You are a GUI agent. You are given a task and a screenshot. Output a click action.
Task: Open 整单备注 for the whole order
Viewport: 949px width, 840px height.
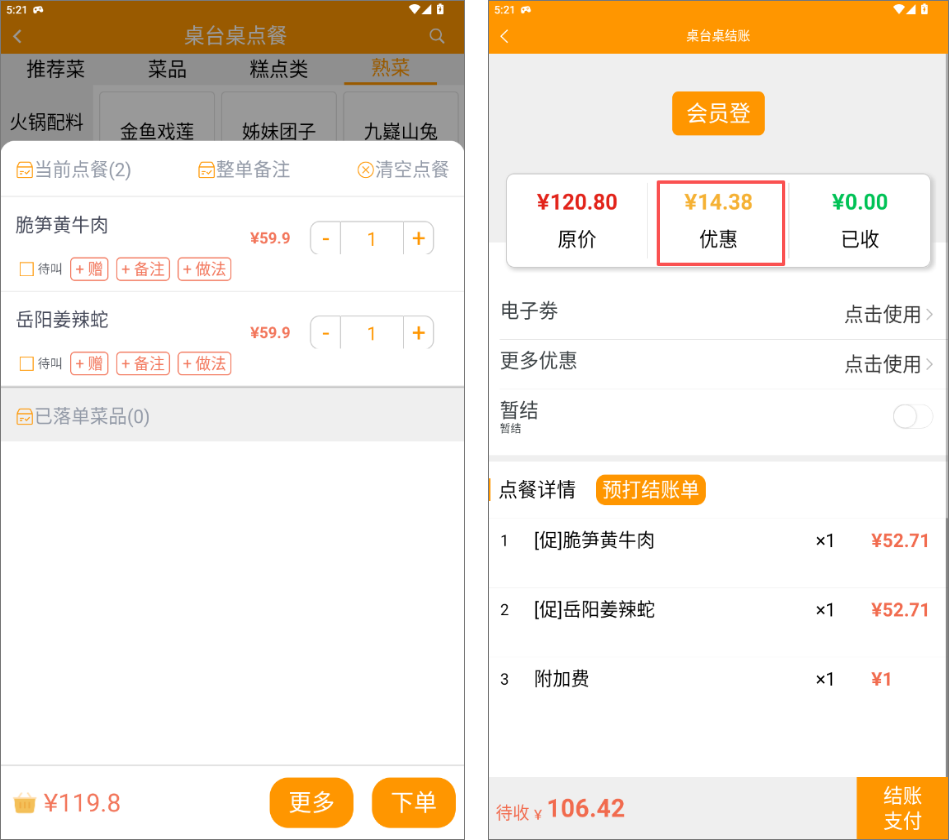tap(244, 169)
